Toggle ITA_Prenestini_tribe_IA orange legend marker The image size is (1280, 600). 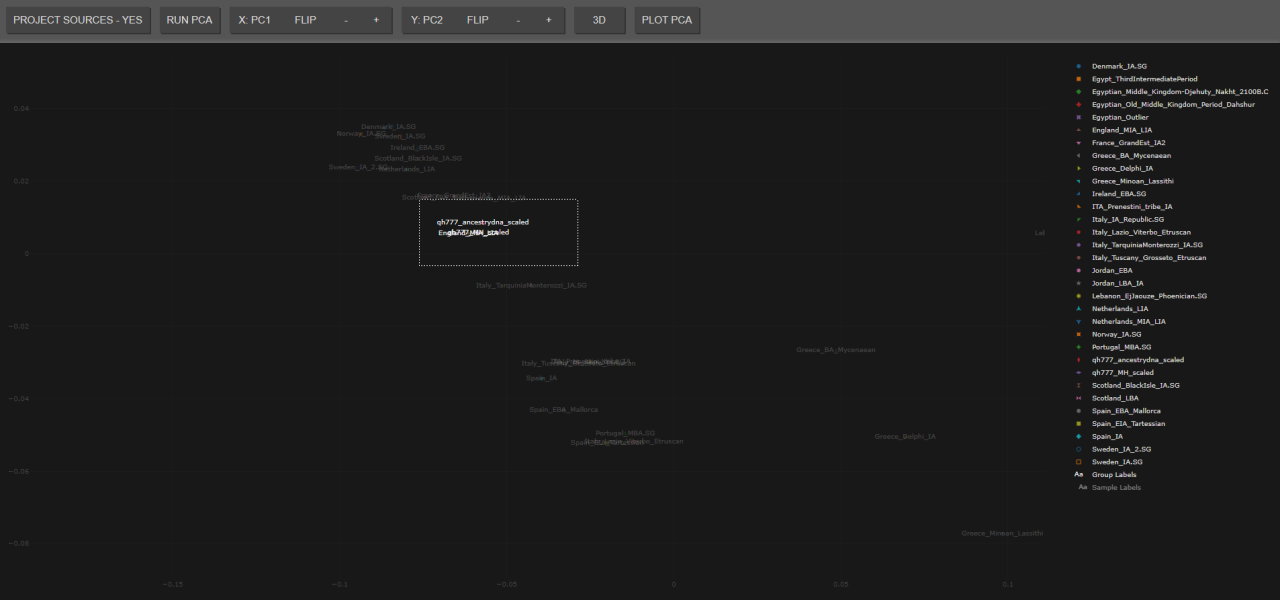click(x=1079, y=207)
